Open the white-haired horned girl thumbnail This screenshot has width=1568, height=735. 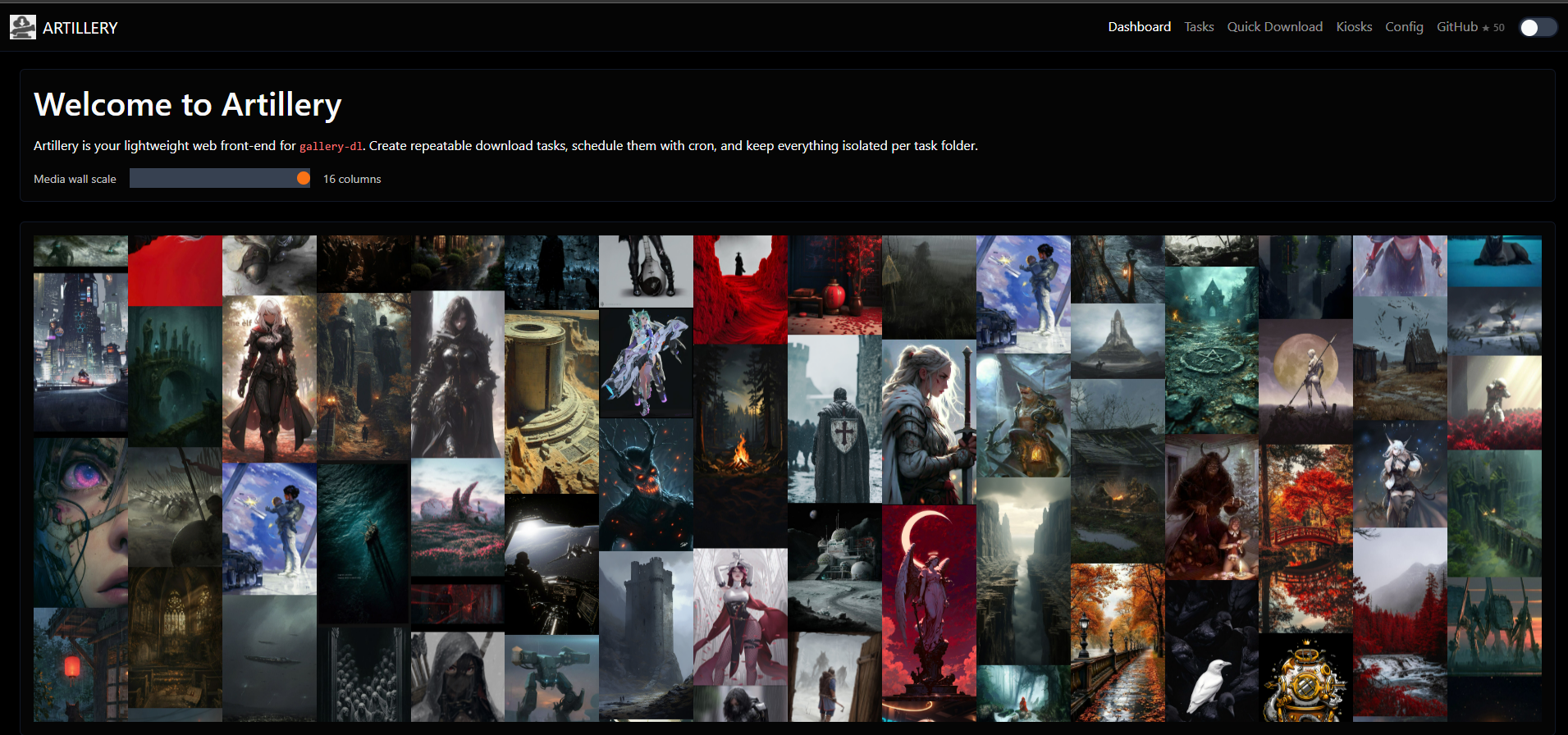pyautogui.click(x=1400, y=473)
